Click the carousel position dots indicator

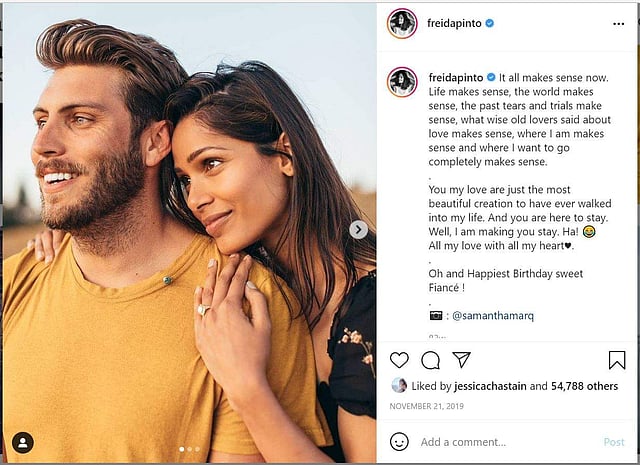(189, 450)
